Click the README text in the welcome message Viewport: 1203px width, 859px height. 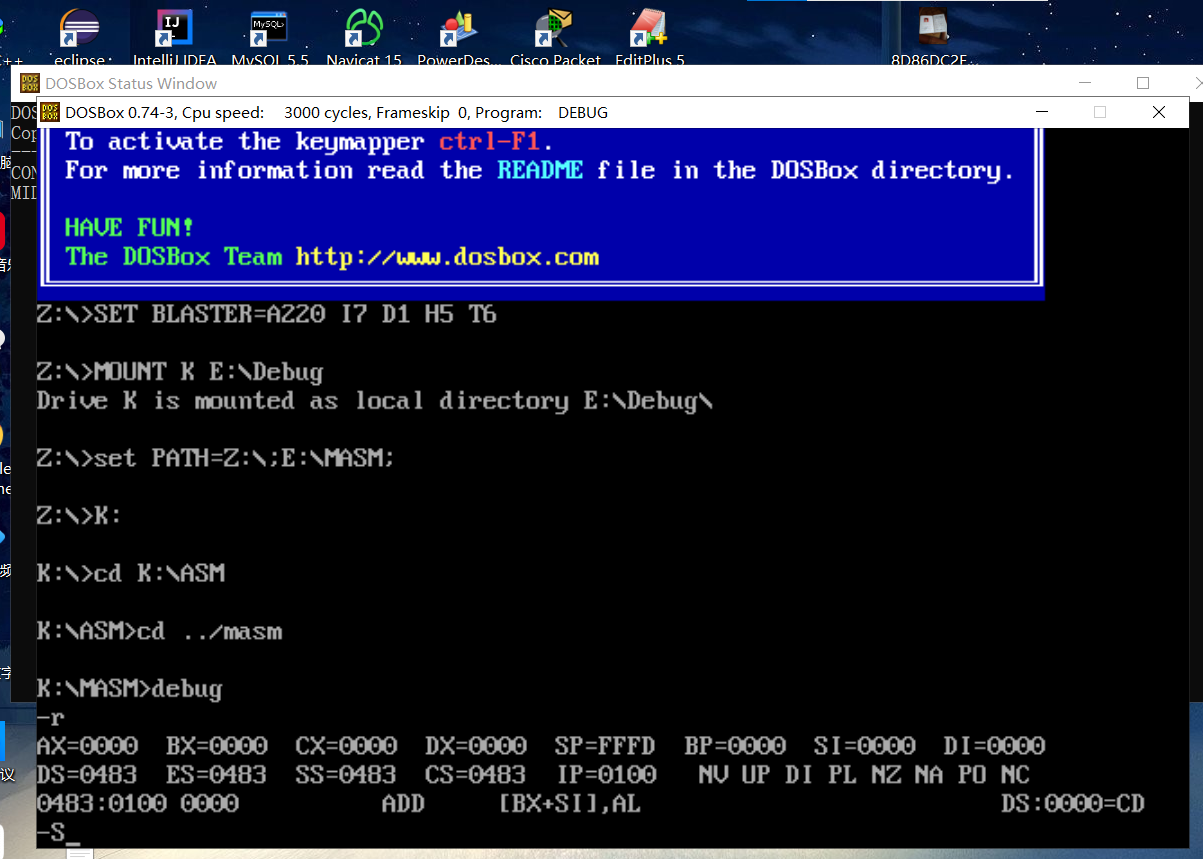(540, 170)
